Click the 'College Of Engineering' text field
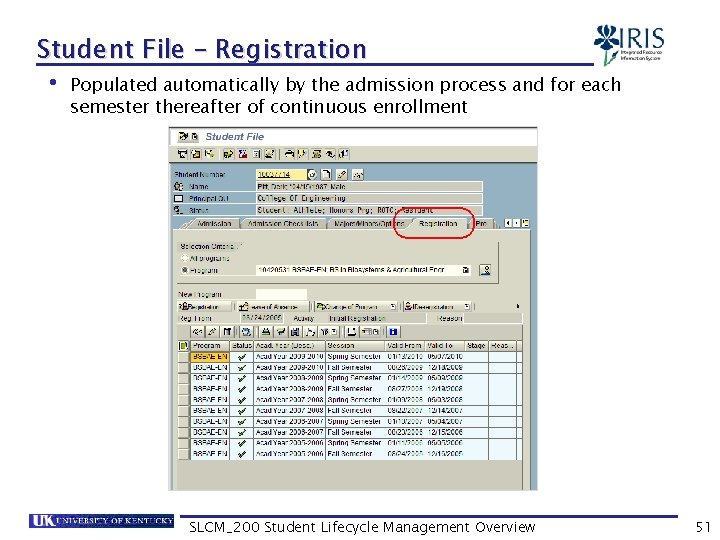Image resolution: width=720 pixels, height=540 pixels. click(x=369, y=198)
